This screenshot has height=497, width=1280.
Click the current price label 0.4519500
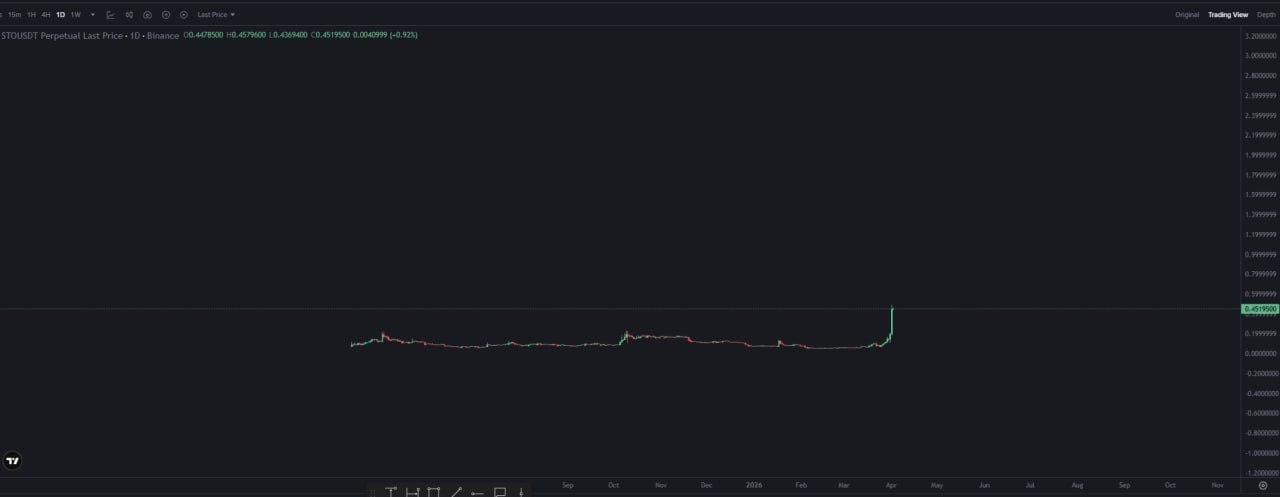1260,309
